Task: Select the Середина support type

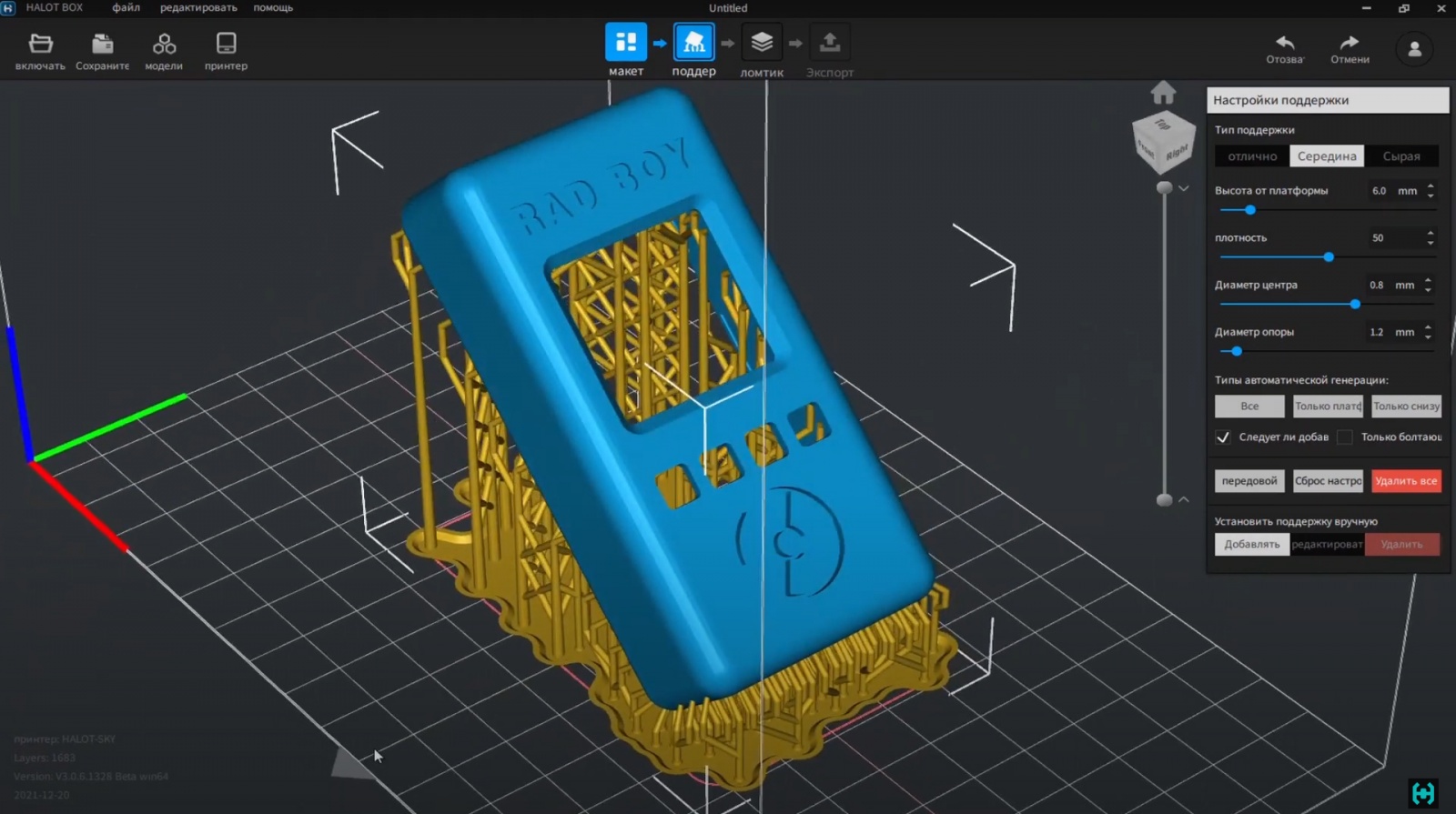Action: click(1327, 156)
